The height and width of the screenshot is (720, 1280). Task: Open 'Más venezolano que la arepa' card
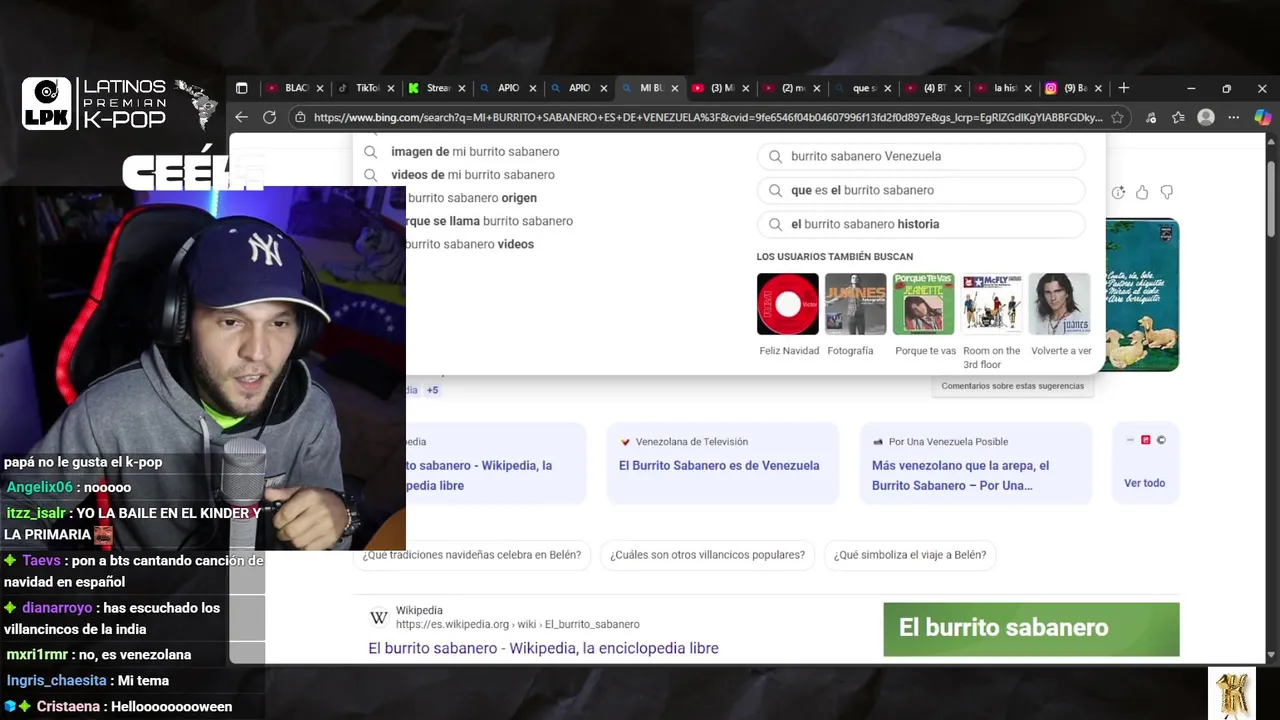pyautogui.click(x=976, y=463)
